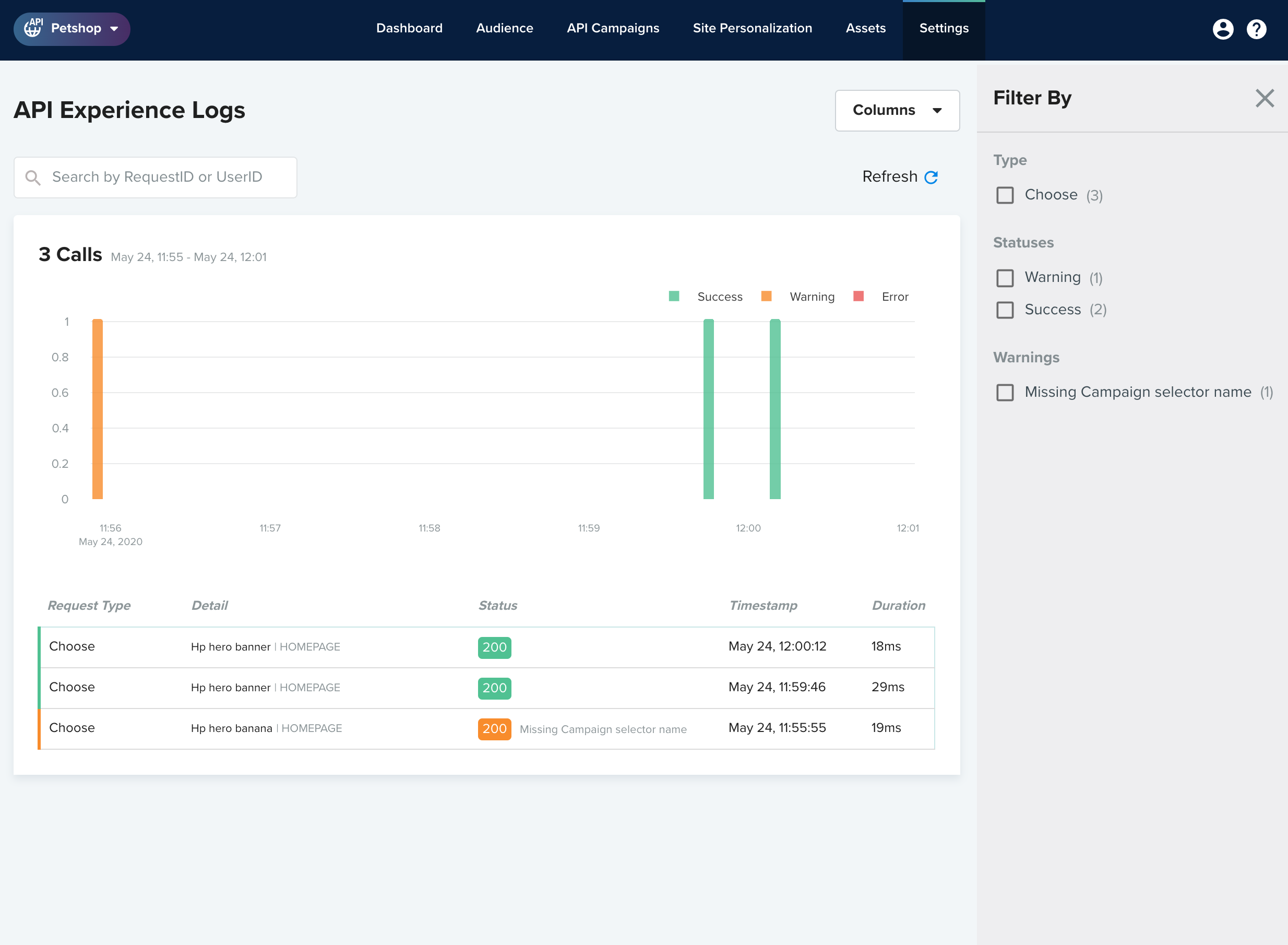Open the Hp hero banana log row
This screenshot has width=1288, height=945.
[x=486, y=729]
